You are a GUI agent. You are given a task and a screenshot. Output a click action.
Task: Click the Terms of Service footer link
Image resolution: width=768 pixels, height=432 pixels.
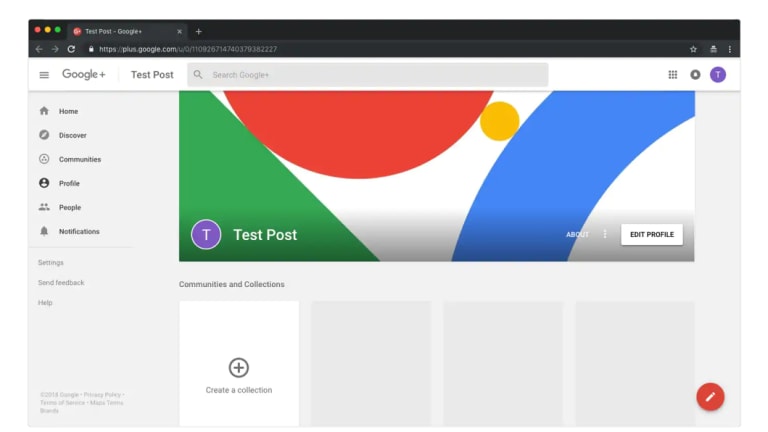point(62,403)
